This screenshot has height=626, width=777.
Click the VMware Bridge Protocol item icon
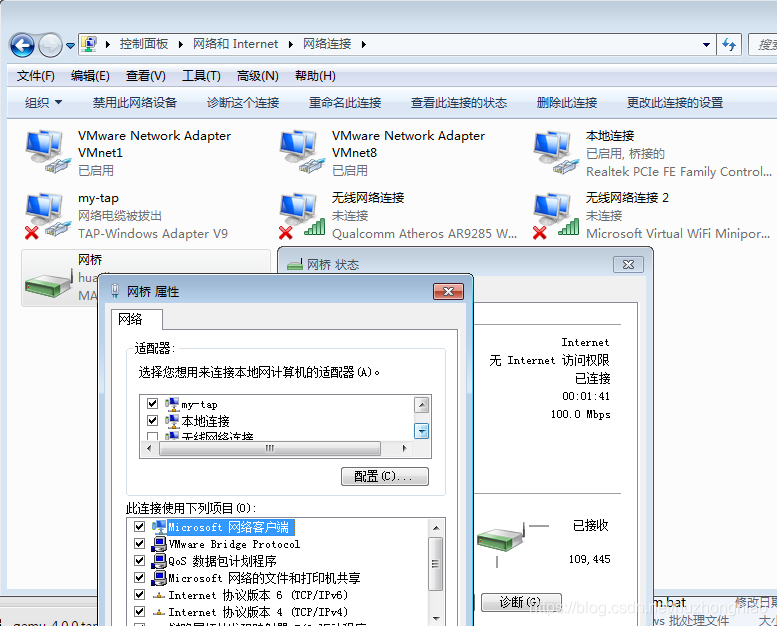click(159, 544)
